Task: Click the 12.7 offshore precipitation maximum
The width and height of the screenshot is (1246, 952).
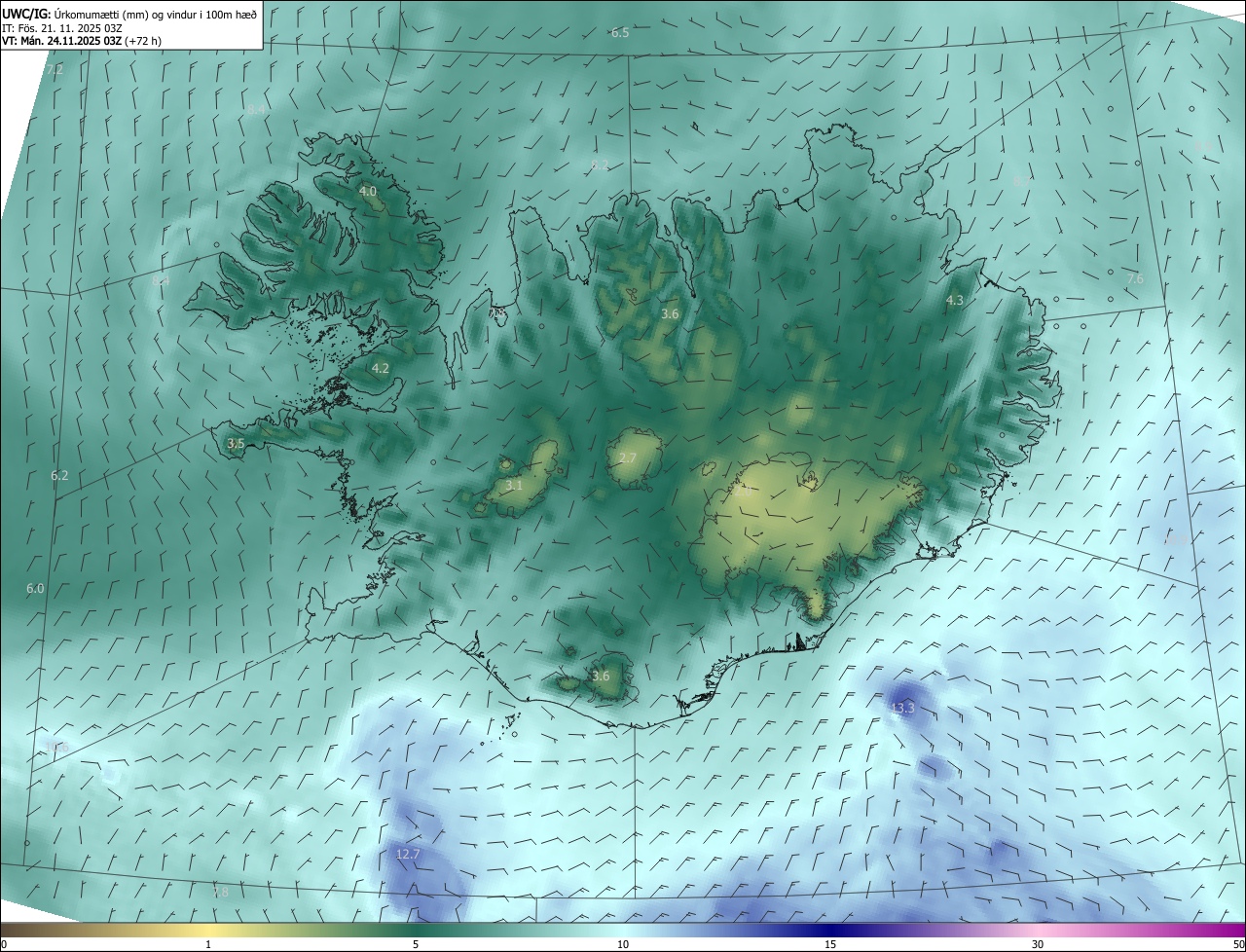Action: coord(408,855)
